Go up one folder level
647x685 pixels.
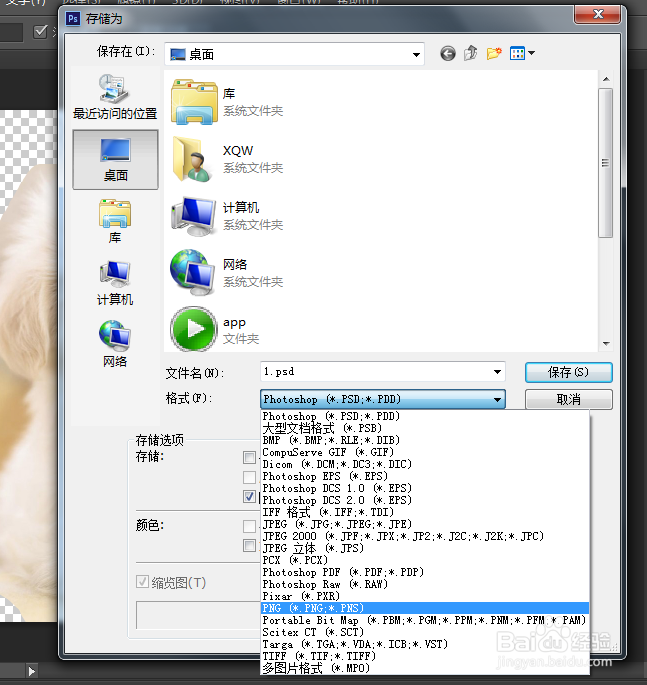point(471,53)
